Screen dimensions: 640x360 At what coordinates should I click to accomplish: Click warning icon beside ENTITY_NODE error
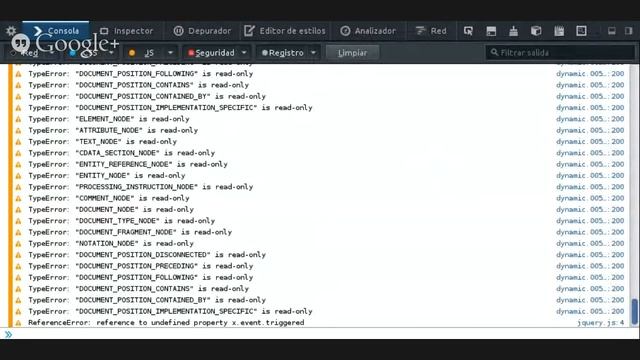[18, 176]
